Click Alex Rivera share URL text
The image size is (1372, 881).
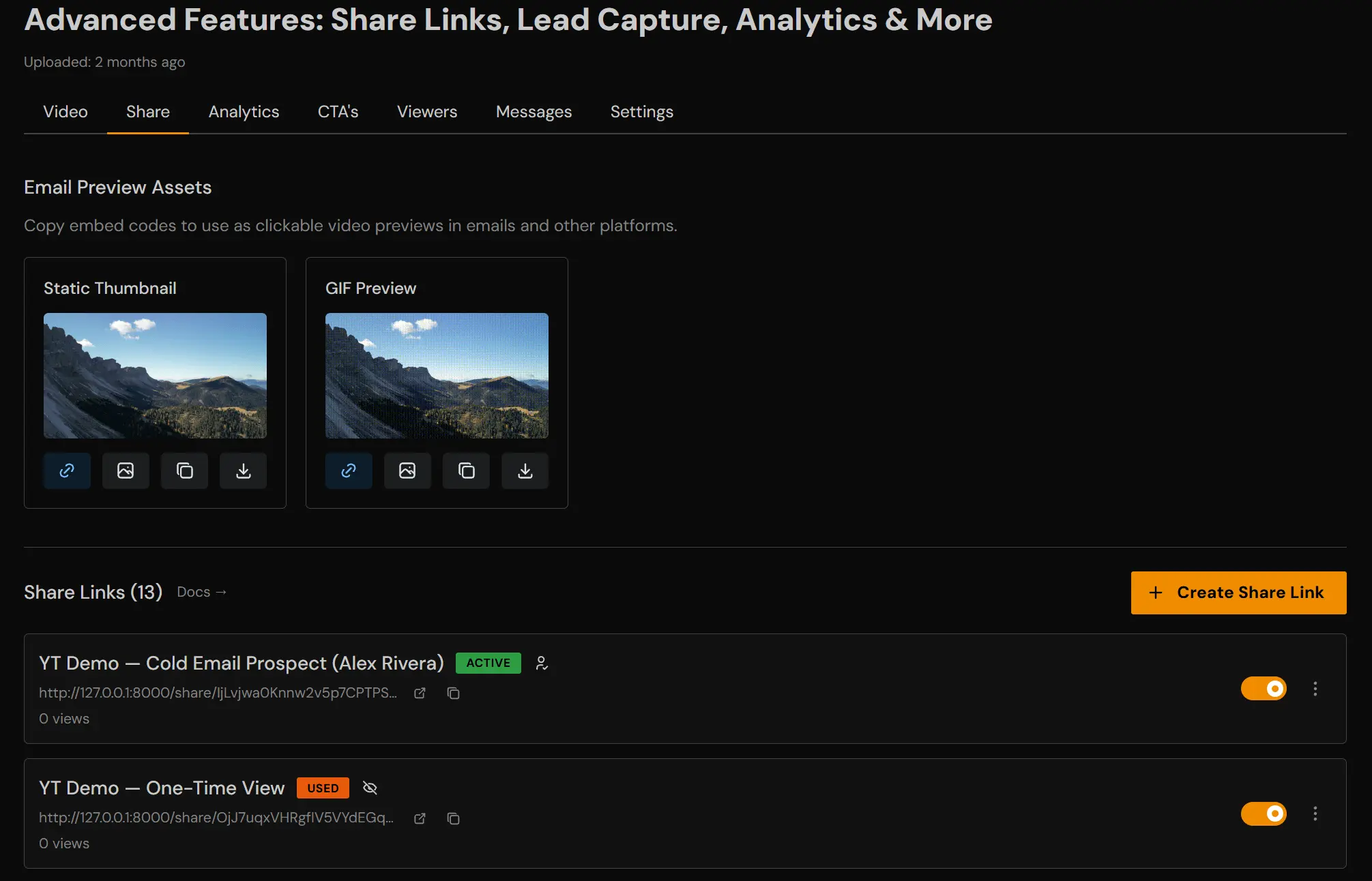coord(218,693)
